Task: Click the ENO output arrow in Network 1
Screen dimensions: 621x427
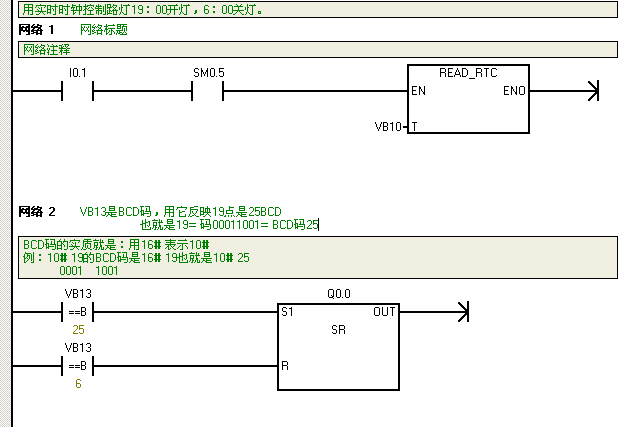Action: pos(591,92)
